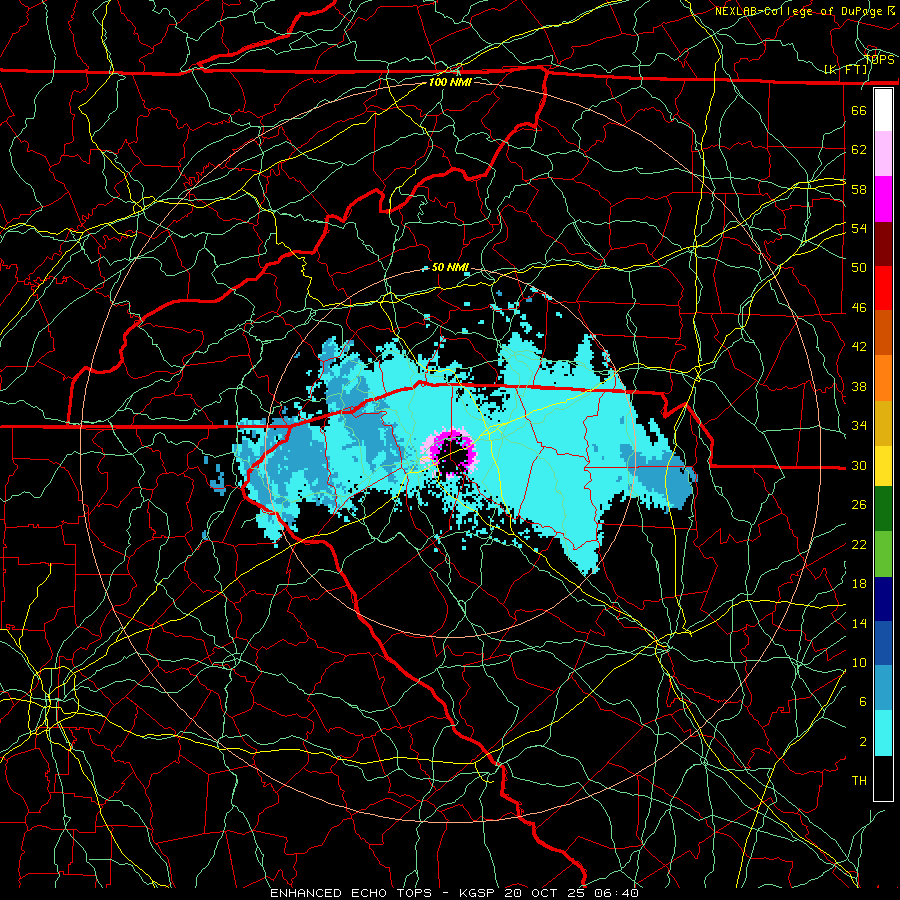The width and height of the screenshot is (900, 900).
Task: Click the magenta 58 kft legend swatch
Action: pyautogui.click(x=883, y=199)
